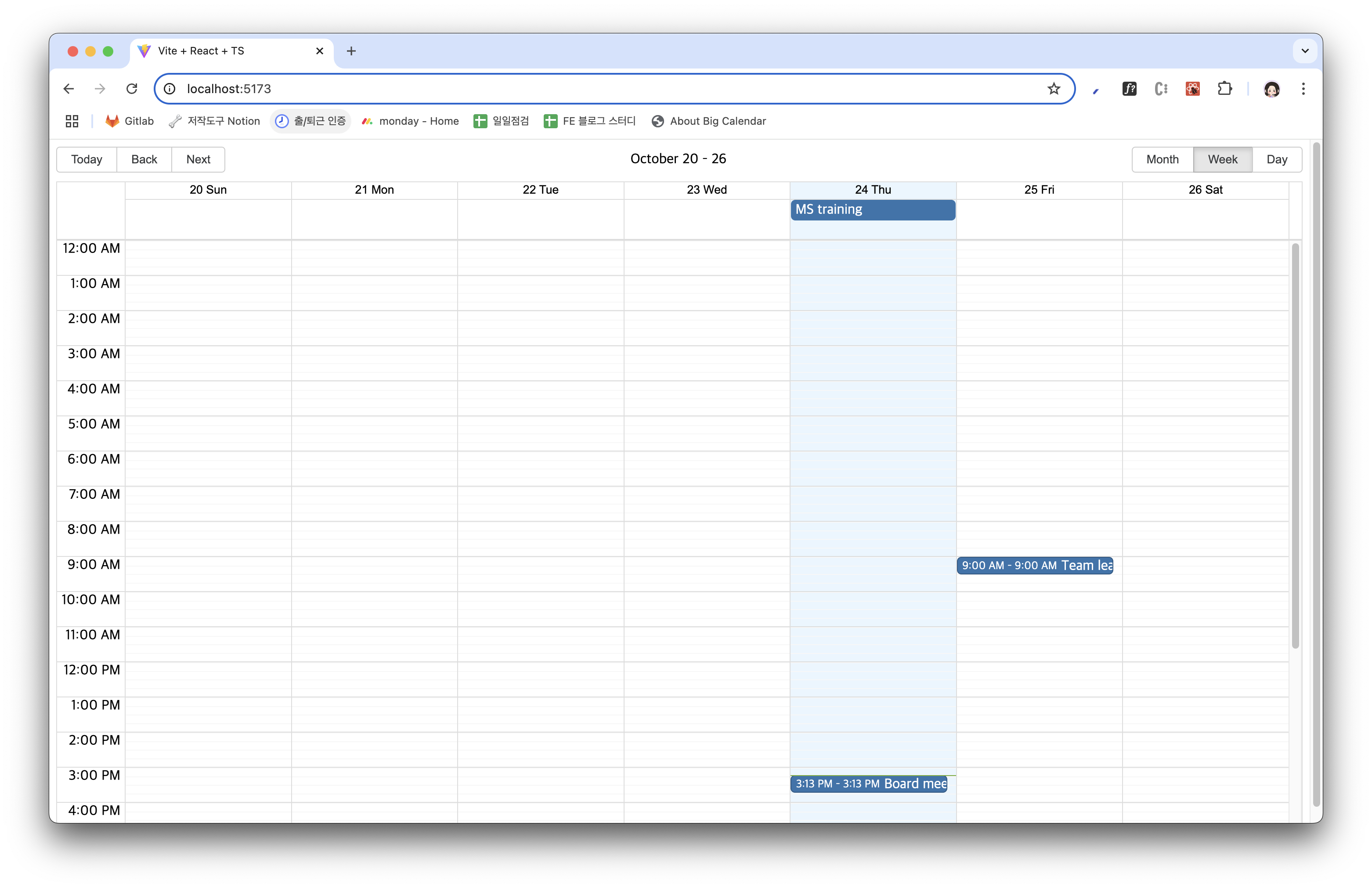Bookmark this page with star icon

(1054, 89)
